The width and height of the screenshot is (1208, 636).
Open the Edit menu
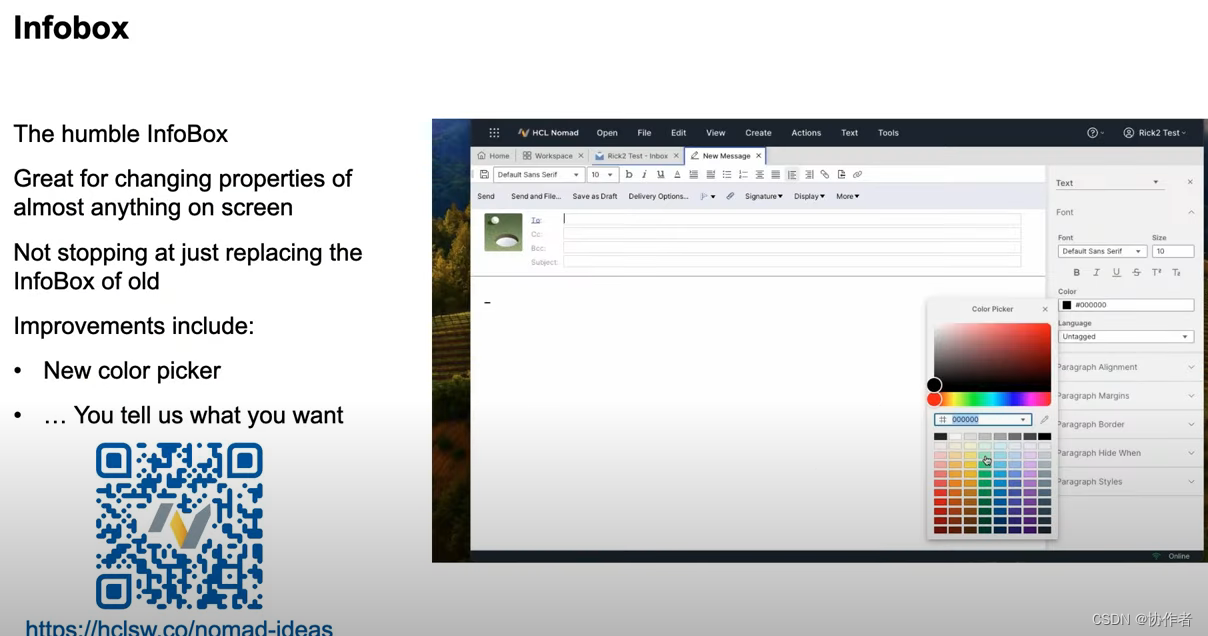click(x=679, y=133)
